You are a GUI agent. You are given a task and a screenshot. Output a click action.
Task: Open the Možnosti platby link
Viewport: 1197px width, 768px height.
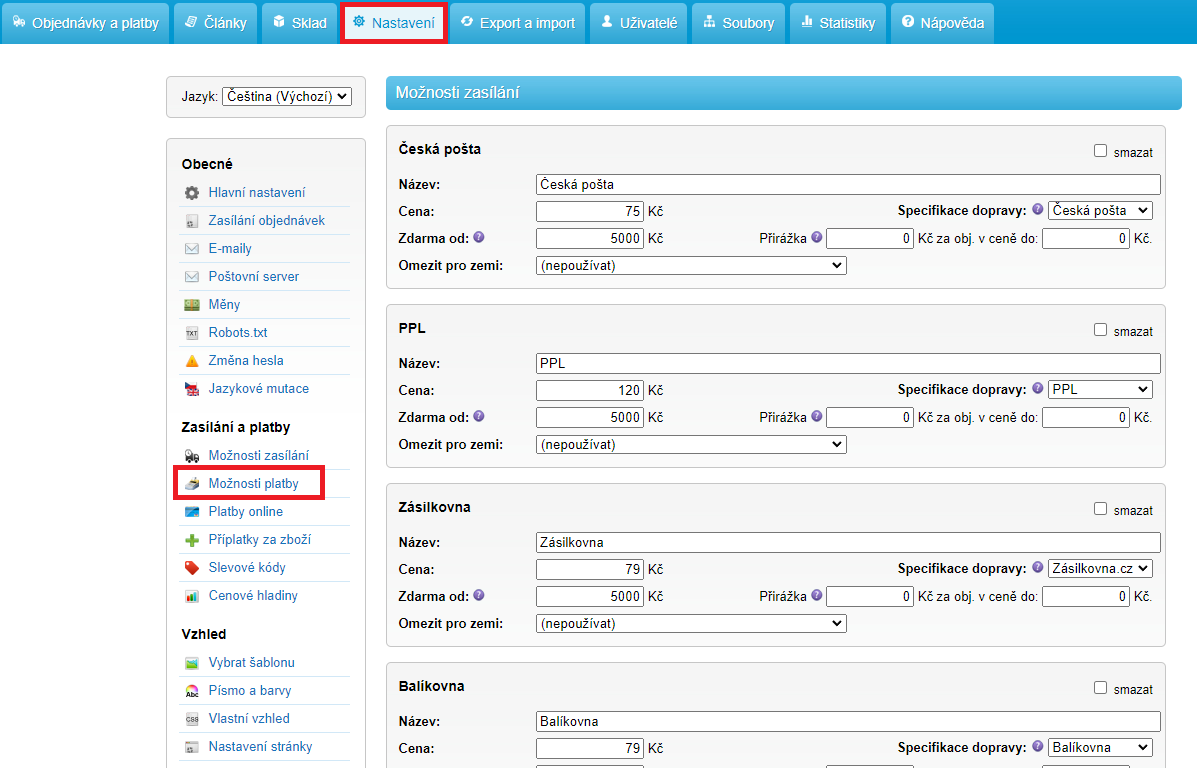tap(253, 484)
